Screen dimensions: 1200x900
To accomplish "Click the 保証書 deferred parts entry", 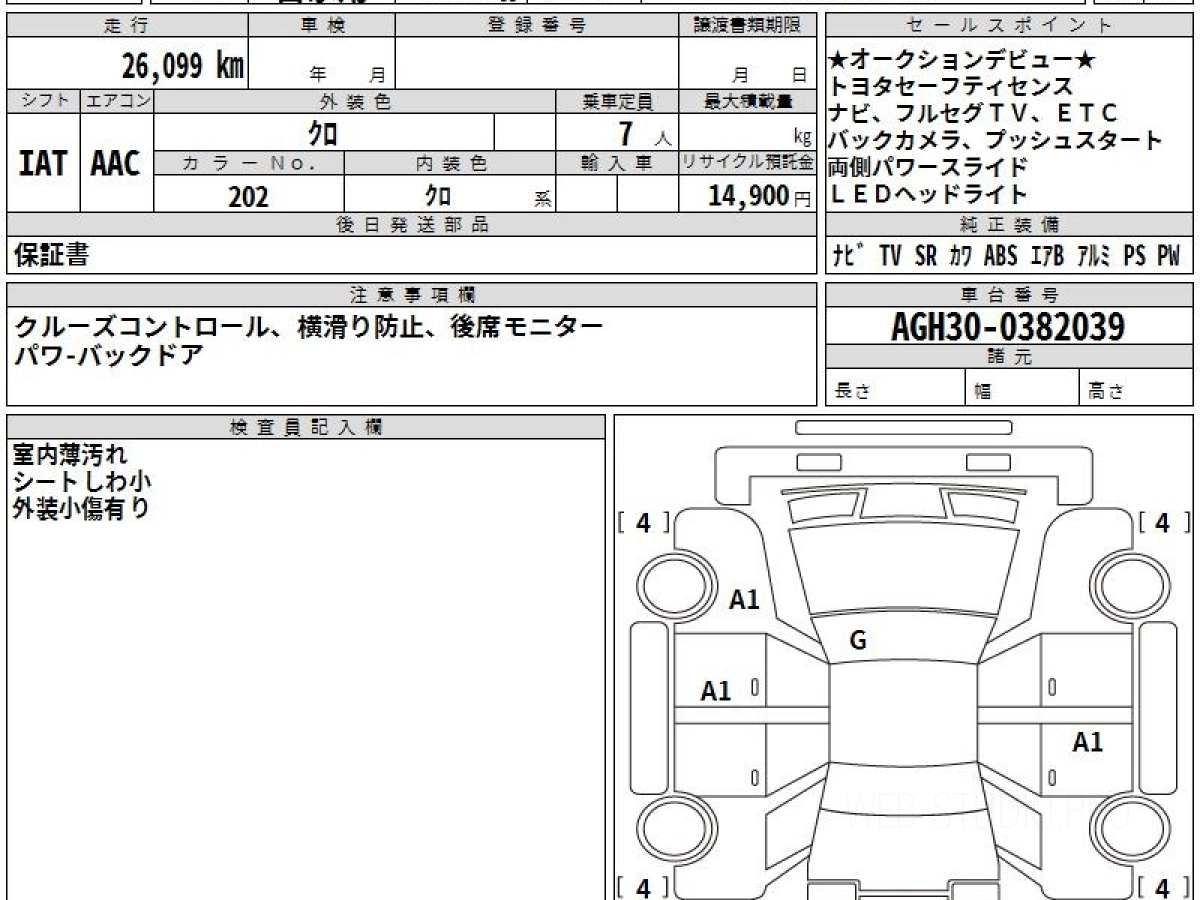I will point(52,255).
